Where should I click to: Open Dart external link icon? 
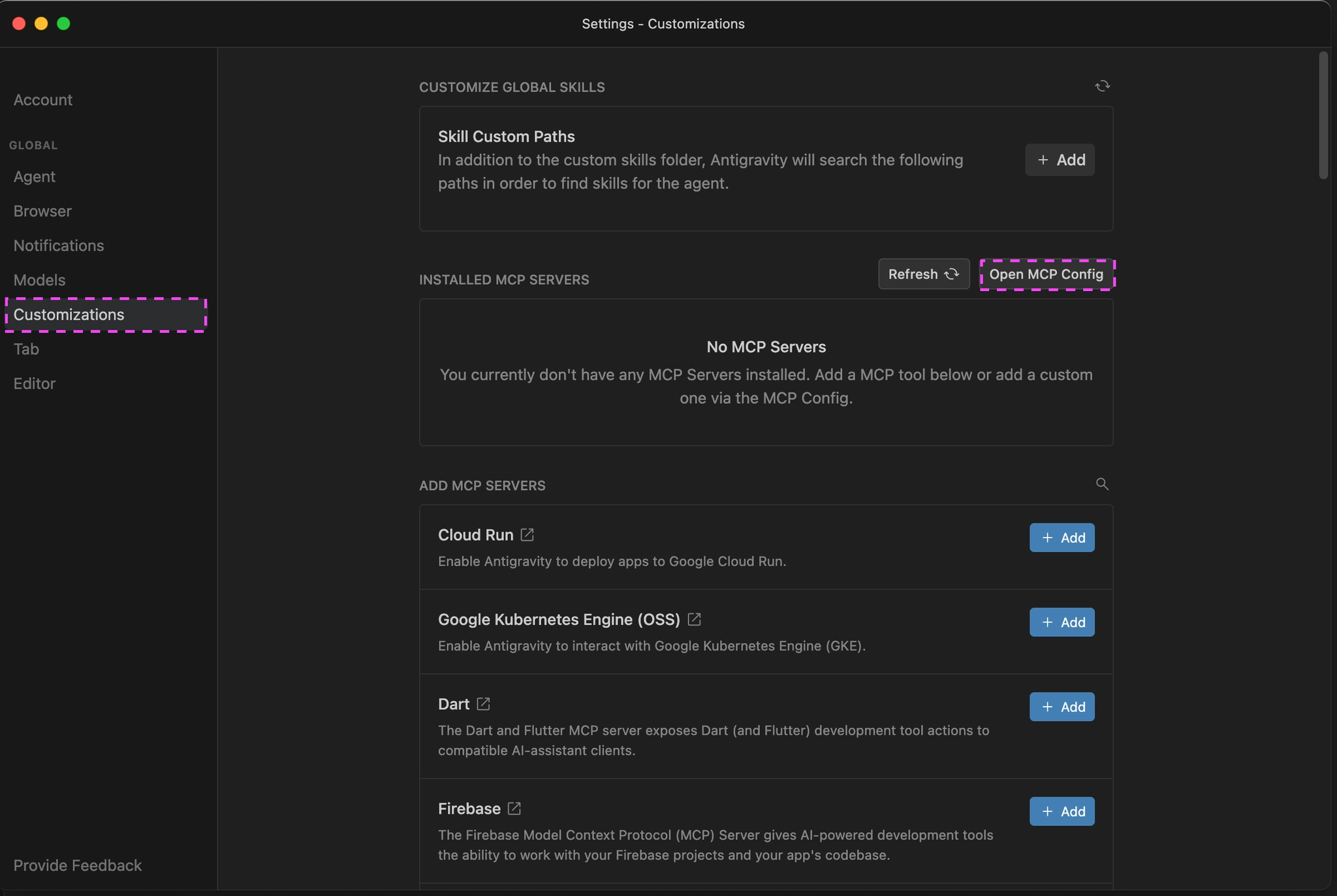coord(483,704)
